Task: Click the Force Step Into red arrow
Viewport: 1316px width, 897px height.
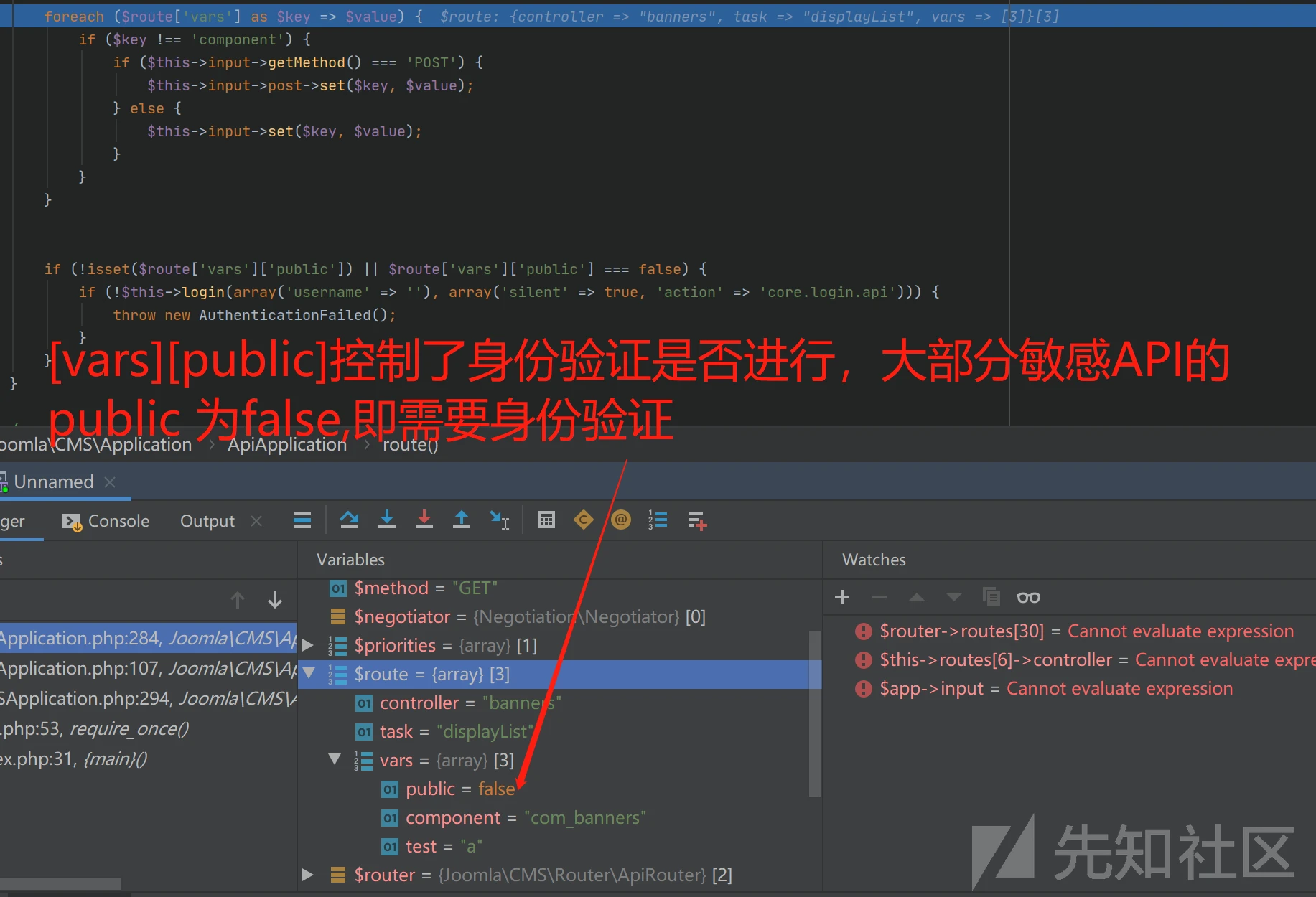Action: pyautogui.click(x=424, y=520)
